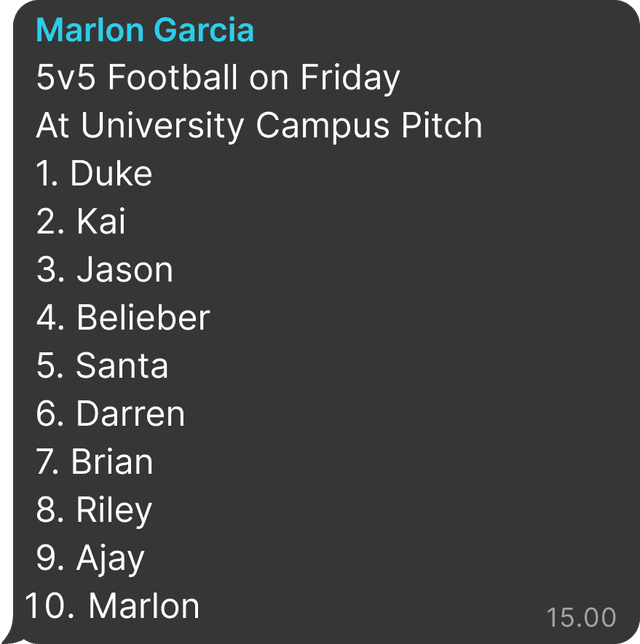Select the 5v5 Football on Friday line
This screenshot has width=640, height=644.
tap(218, 78)
